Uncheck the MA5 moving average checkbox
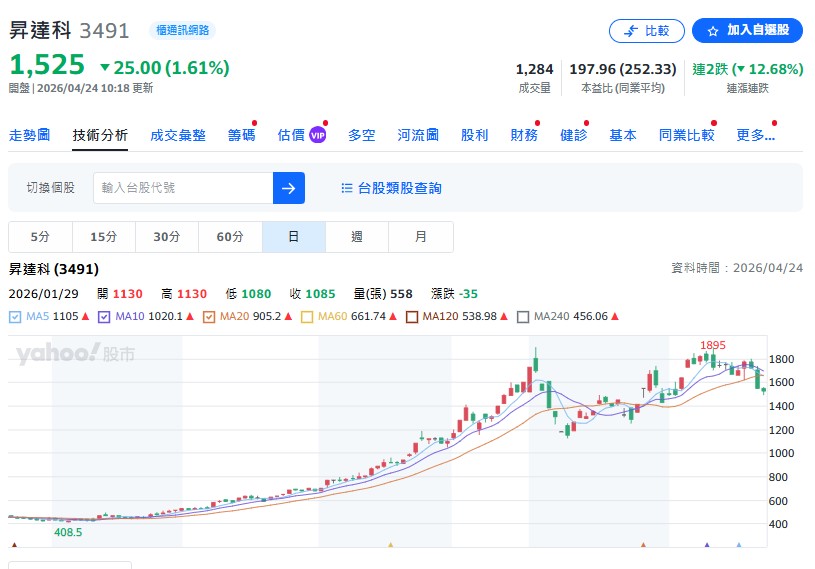The width and height of the screenshot is (815, 569). tap(15, 317)
